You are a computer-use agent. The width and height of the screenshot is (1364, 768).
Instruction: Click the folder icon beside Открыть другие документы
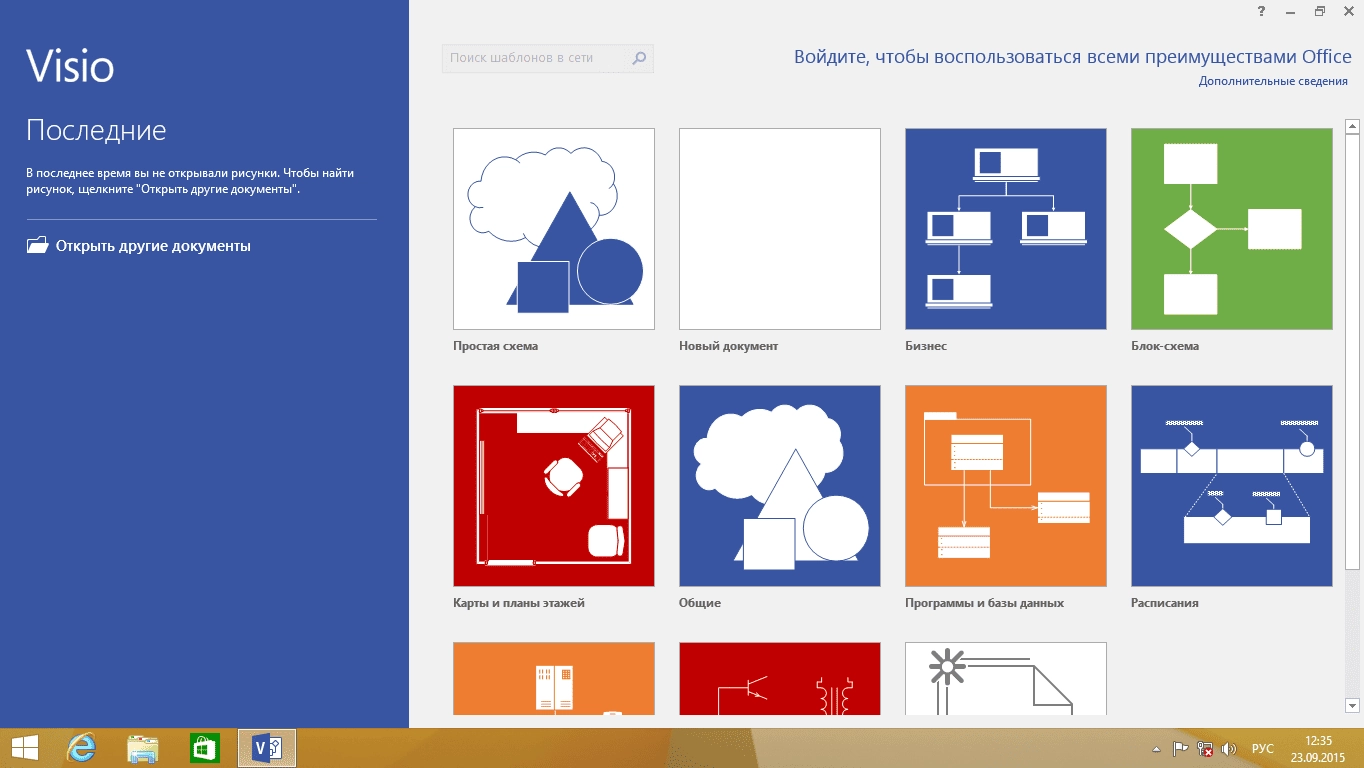point(37,245)
